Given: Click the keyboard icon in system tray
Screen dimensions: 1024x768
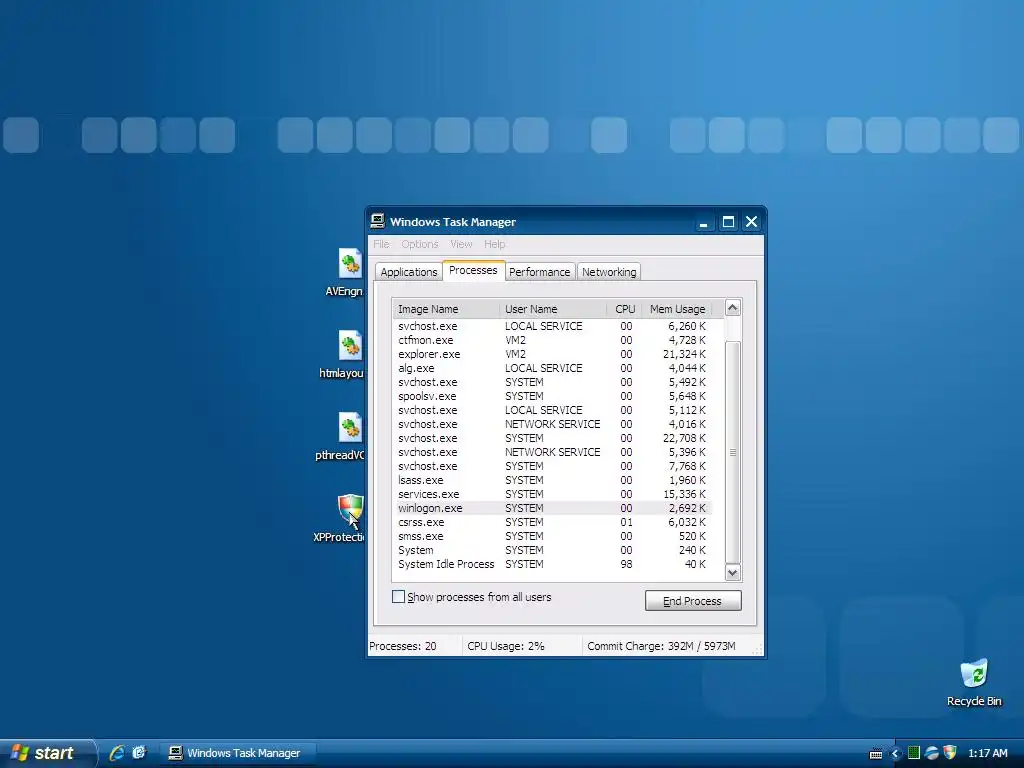Looking at the screenshot, I should (x=876, y=754).
